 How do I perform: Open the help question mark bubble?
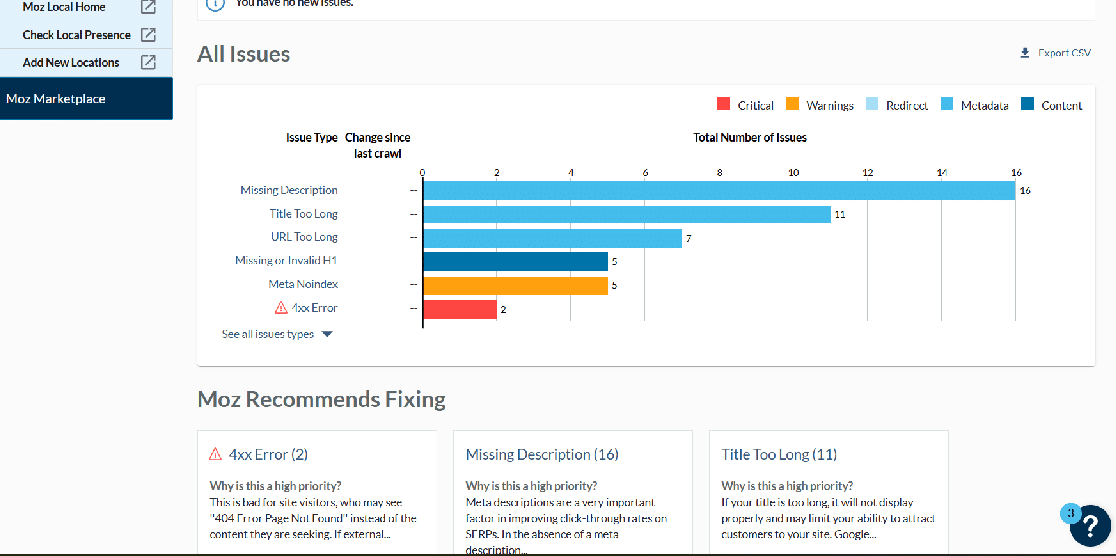click(1090, 526)
